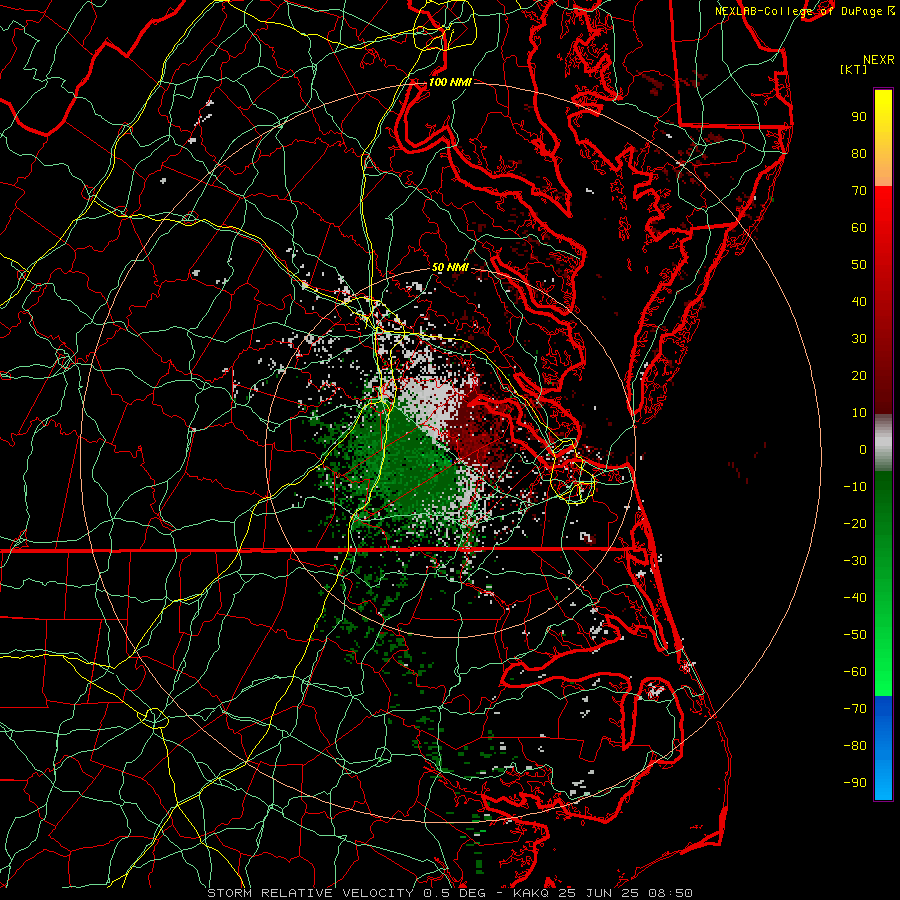
Task: Click the 70 value on the velocity scale
Action: click(859, 191)
